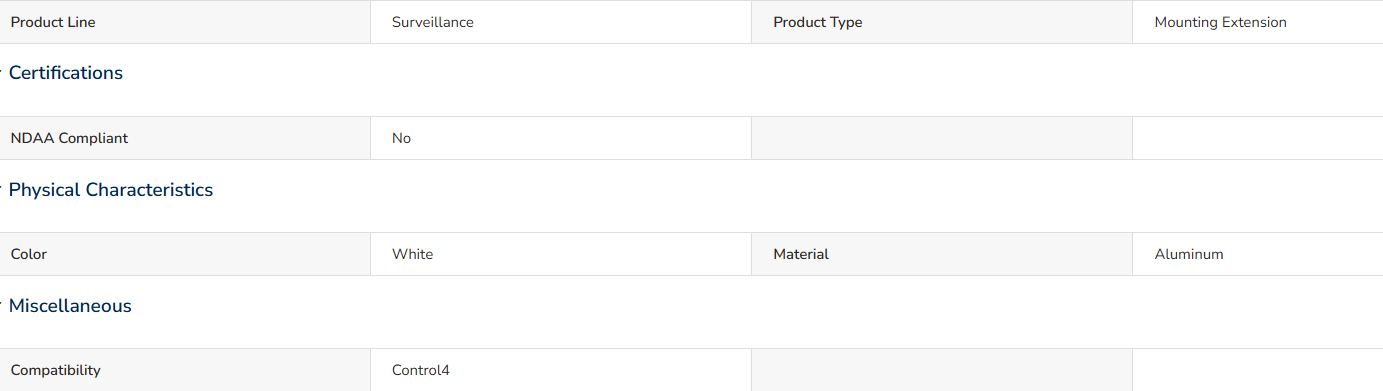Collapse the Miscellaneous section heading
The height and width of the screenshot is (391, 1383).
click(70, 306)
